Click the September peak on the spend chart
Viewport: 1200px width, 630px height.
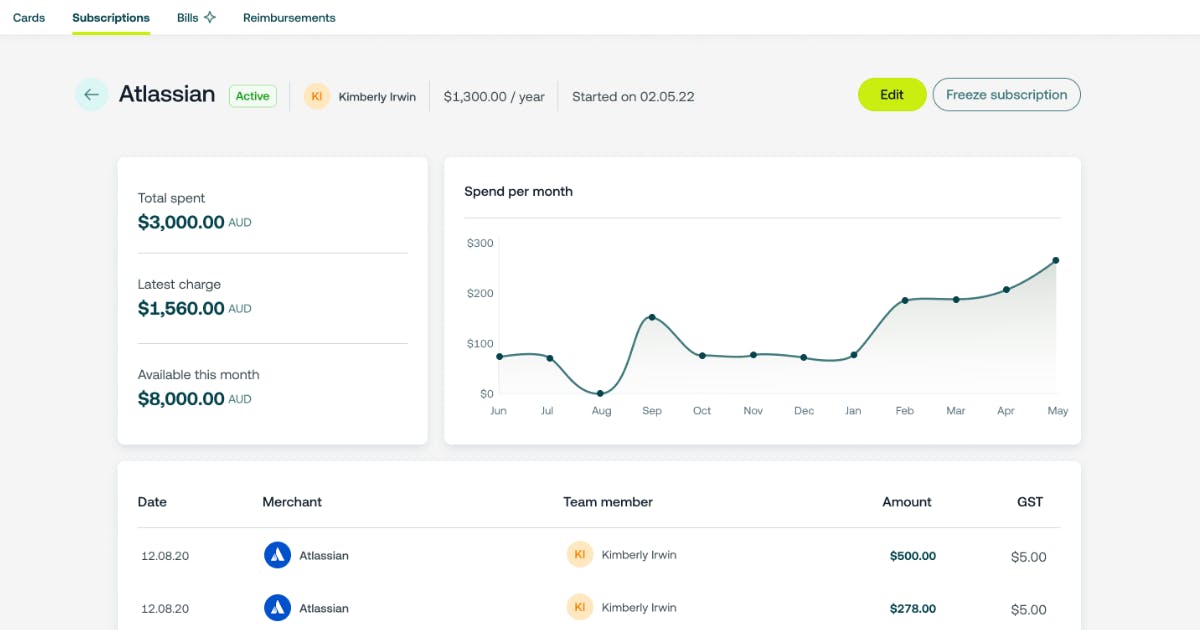tap(651, 317)
